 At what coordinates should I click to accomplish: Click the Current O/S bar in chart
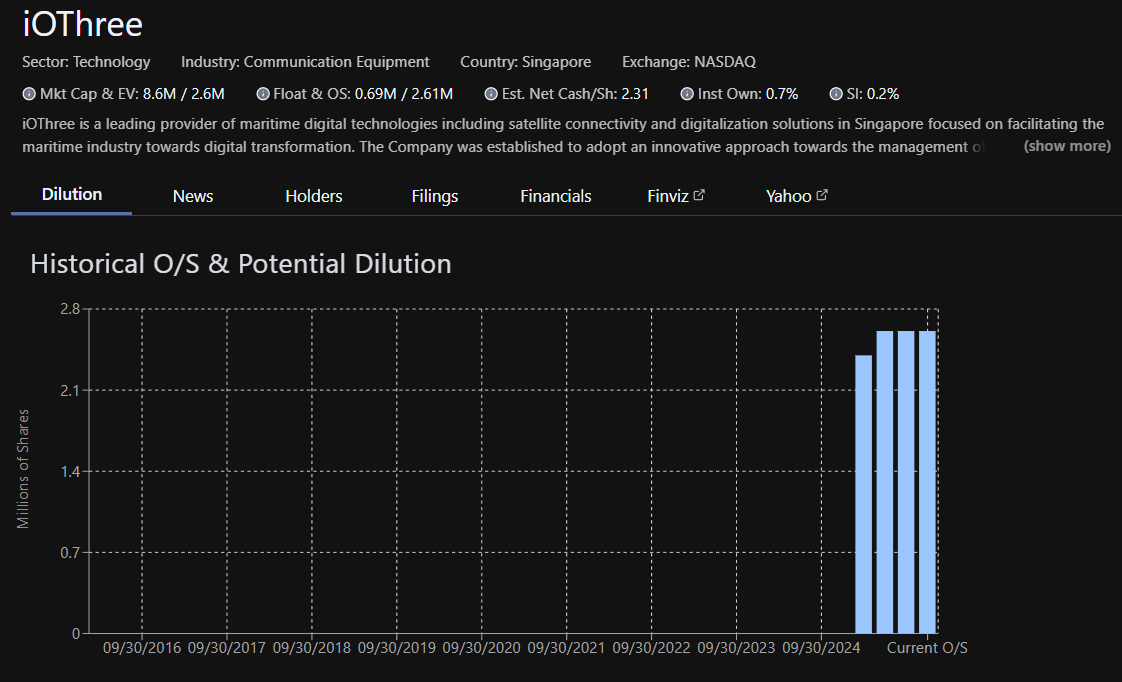(927, 482)
